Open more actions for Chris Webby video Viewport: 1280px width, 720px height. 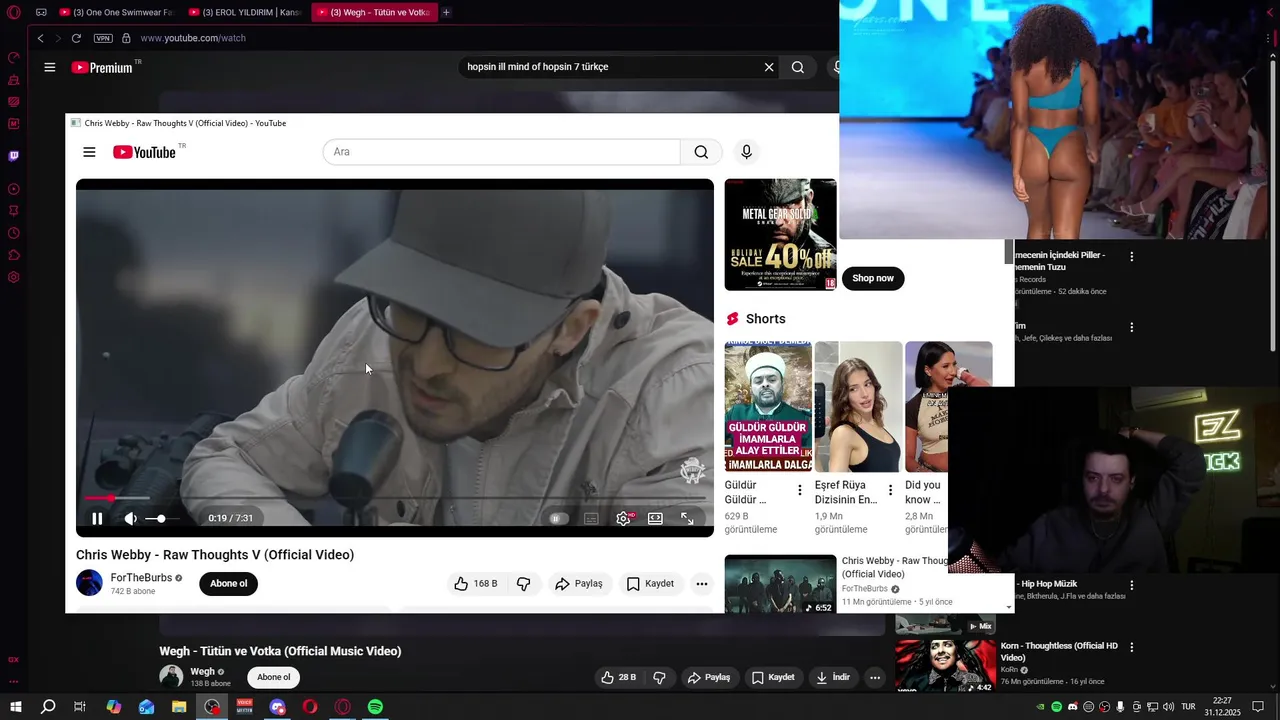(702, 584)
